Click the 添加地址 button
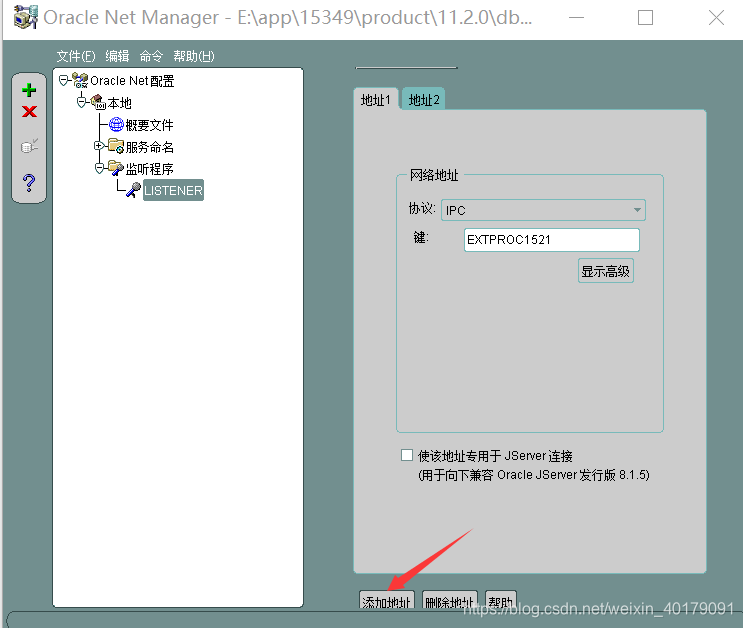 click(x=386, y=600)
